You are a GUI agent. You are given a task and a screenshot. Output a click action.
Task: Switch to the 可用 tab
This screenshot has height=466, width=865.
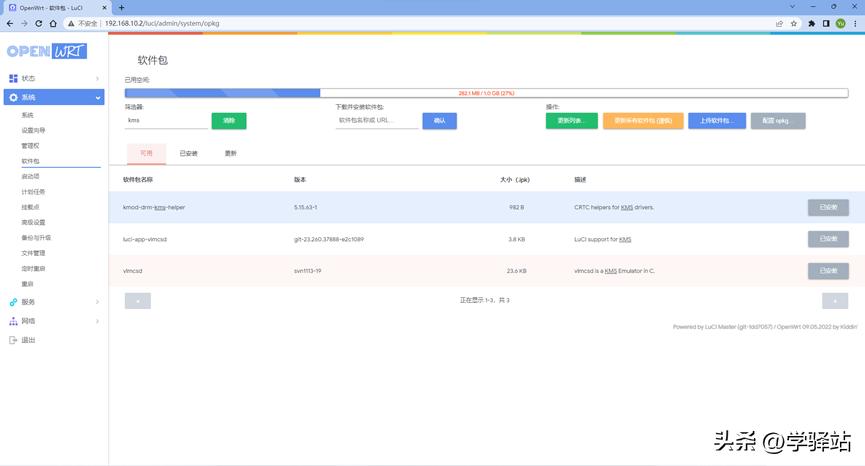146,153
